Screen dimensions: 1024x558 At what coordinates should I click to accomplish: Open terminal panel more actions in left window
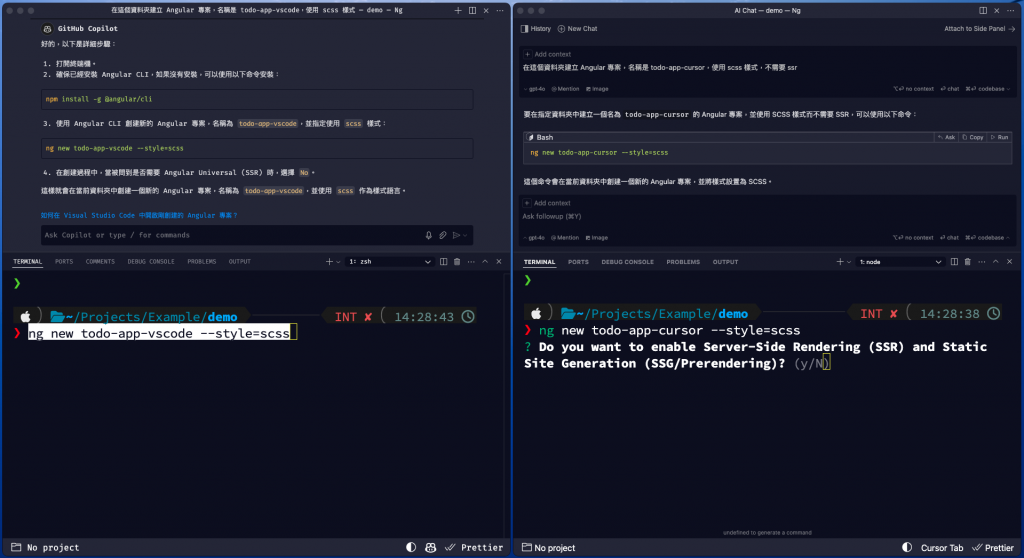point(471,261)
